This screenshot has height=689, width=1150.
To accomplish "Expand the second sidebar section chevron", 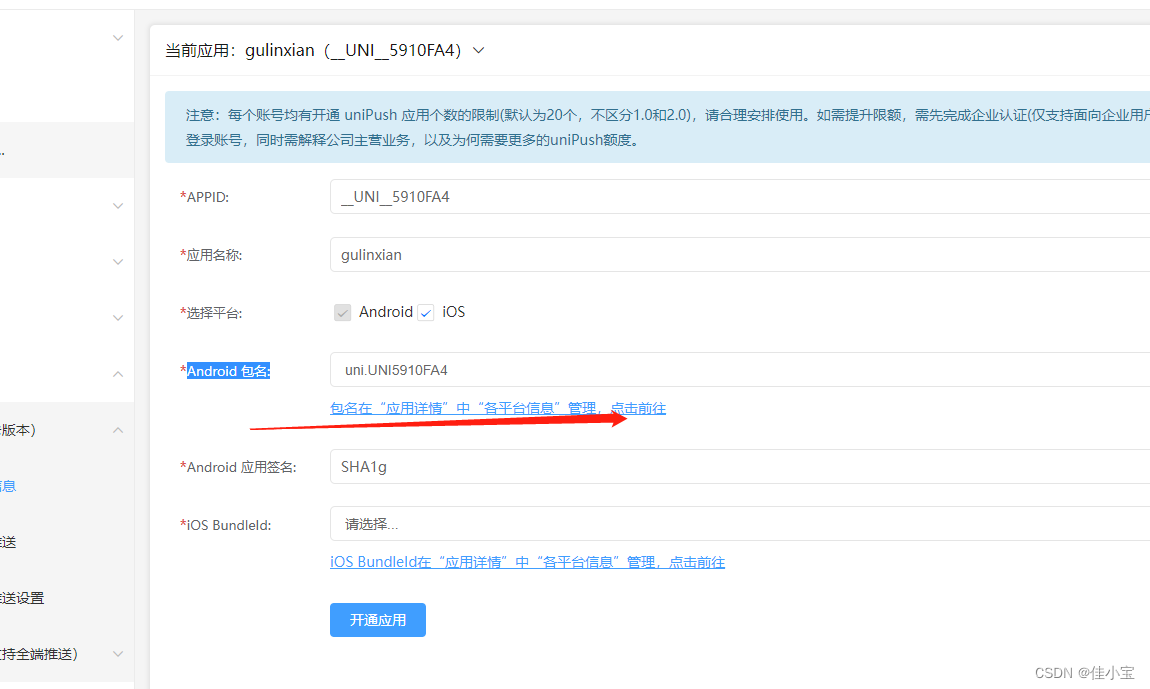I will click(118, 205).
